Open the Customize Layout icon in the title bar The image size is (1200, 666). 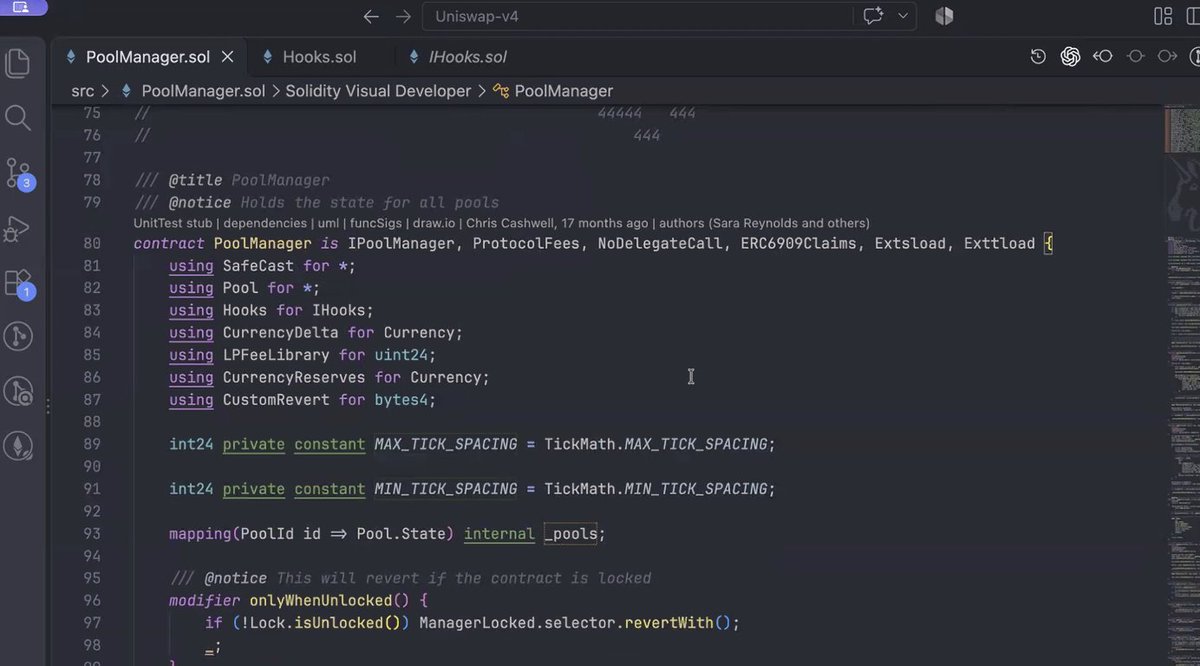(1163, 16)
